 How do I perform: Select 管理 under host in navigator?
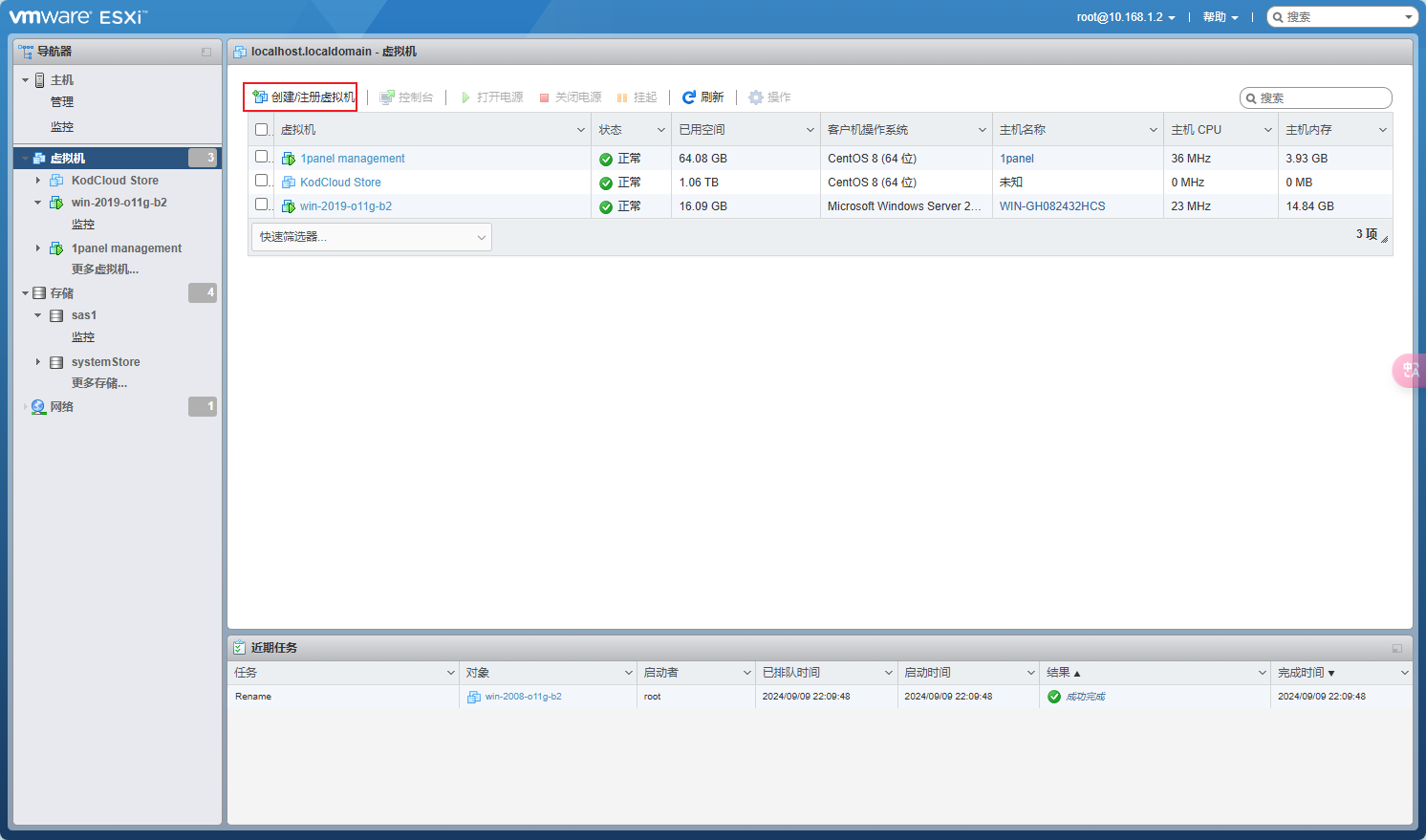pyautogui.click(x=62, y=102)
